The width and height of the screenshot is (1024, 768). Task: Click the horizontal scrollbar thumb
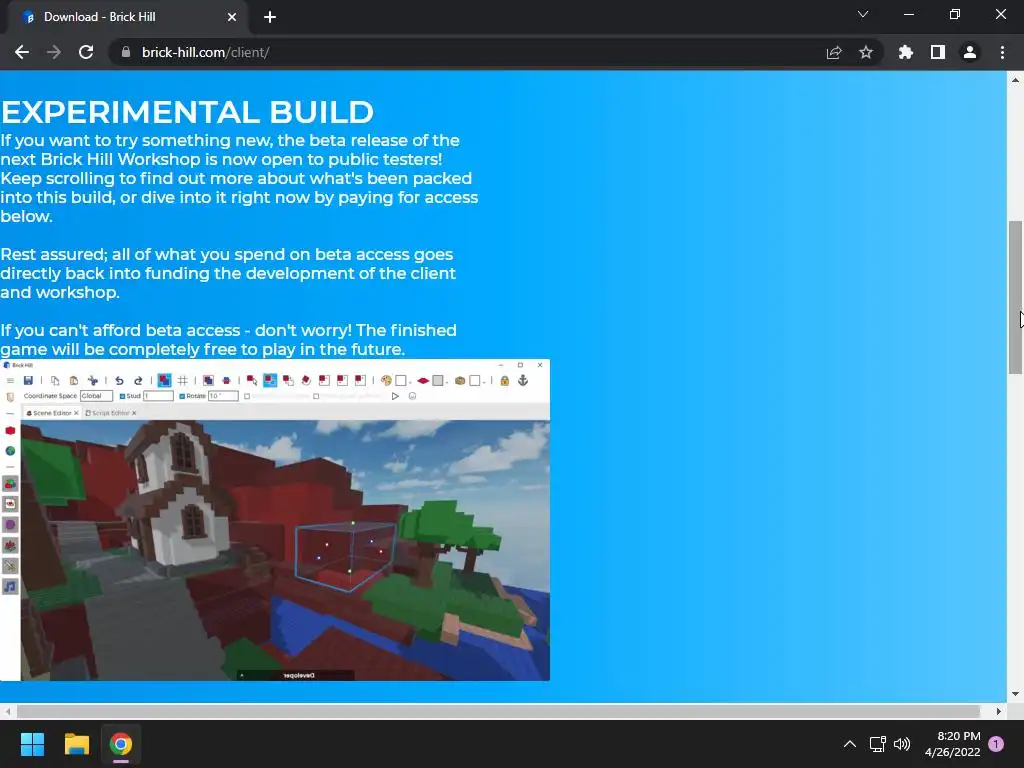[498, 711]
